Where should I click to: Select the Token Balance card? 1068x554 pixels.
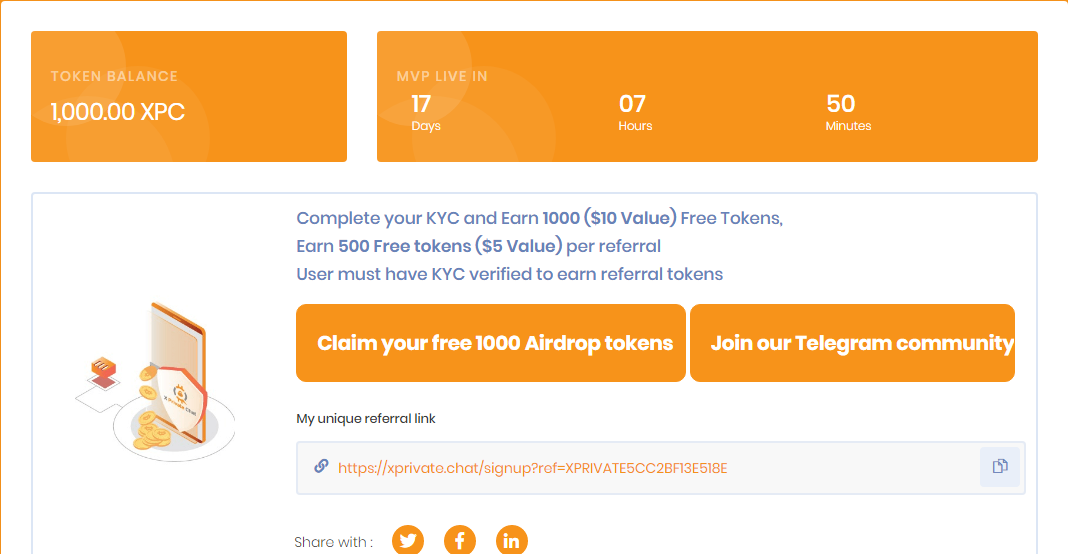[x=189, y=96]
